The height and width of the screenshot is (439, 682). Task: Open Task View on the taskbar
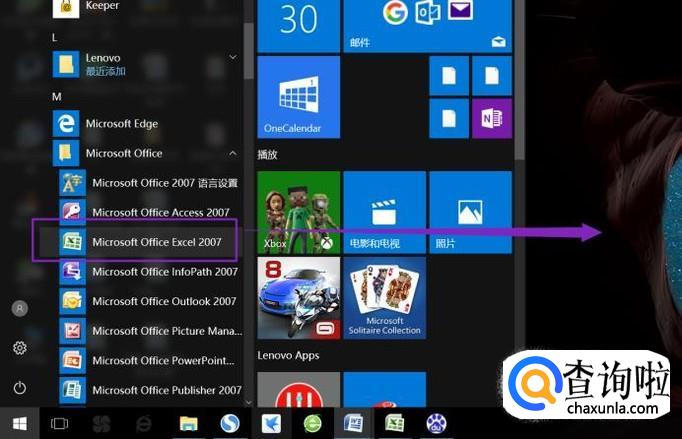[x=59, y=423]
